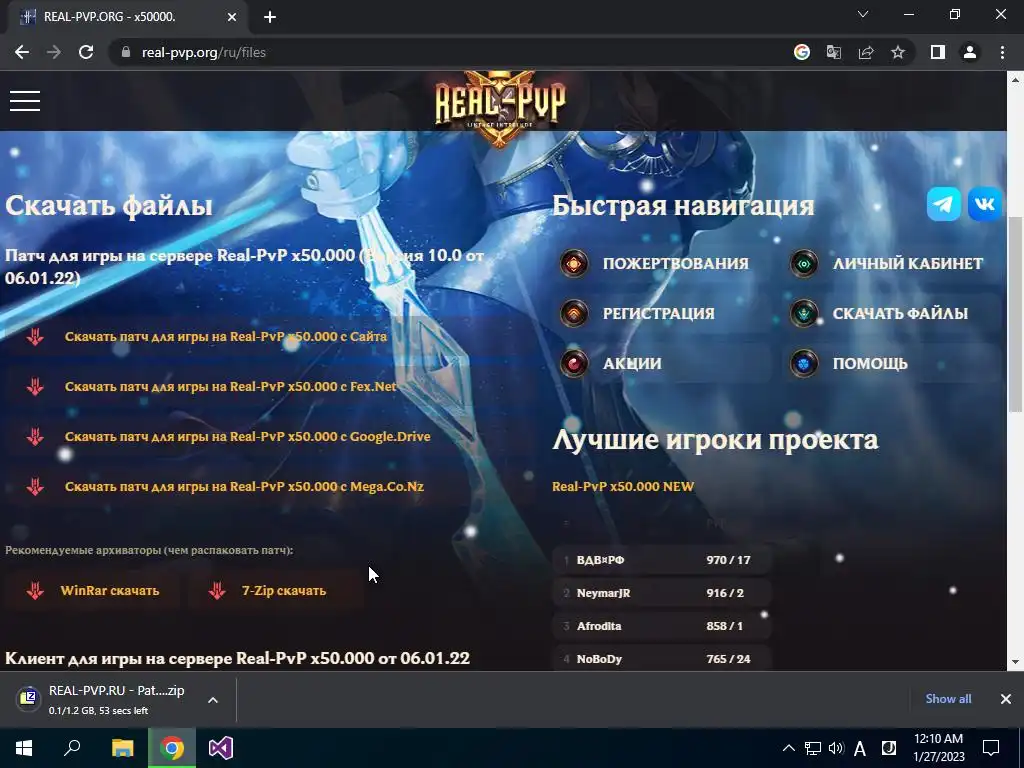The image size is (1024, 768).
Task: Click the Google icon in address bar
Action: click(x=802, y=52)
